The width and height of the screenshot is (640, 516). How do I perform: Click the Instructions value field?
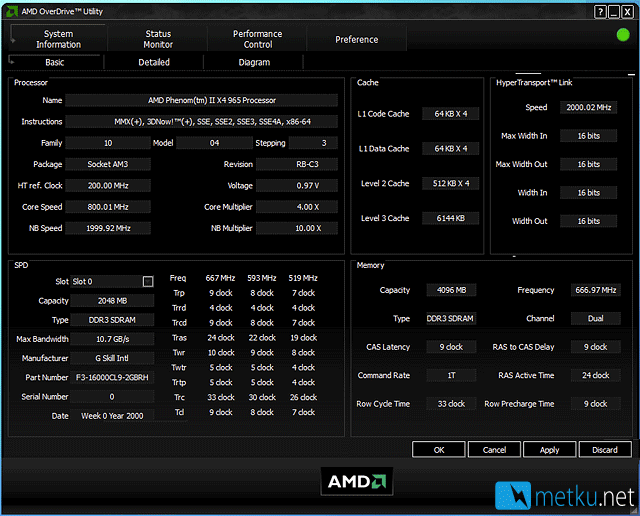pyautogui.click(x=202, y=121)
